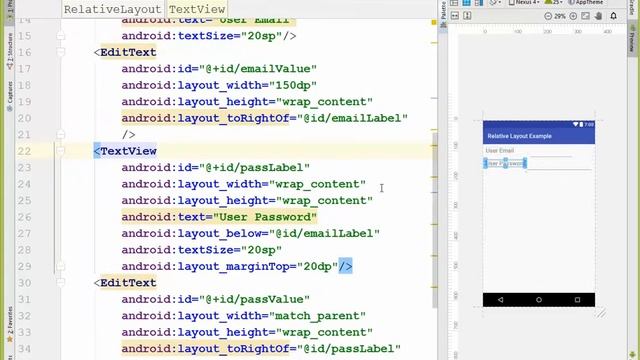
Task: Open the Nexus 4 device dropdown
Action: coord(524,2)
